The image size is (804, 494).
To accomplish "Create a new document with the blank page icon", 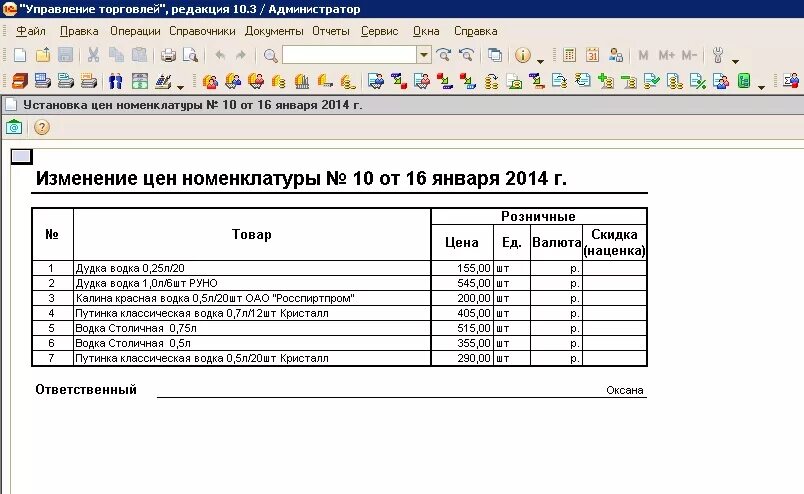I will (20, 55).
